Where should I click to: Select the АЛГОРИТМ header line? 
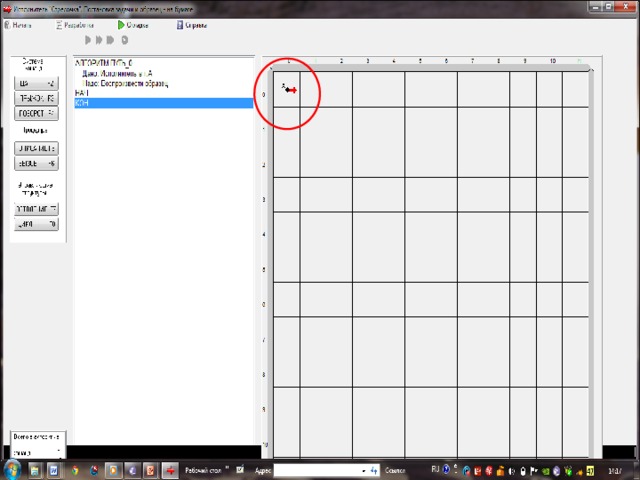point(104,63)
